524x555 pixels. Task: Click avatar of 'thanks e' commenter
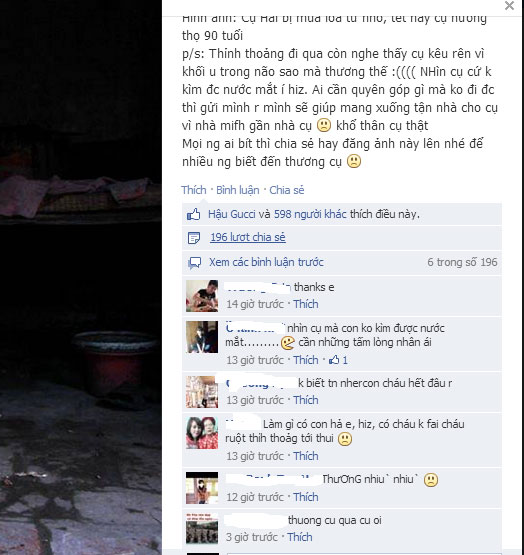coord(202,296)
